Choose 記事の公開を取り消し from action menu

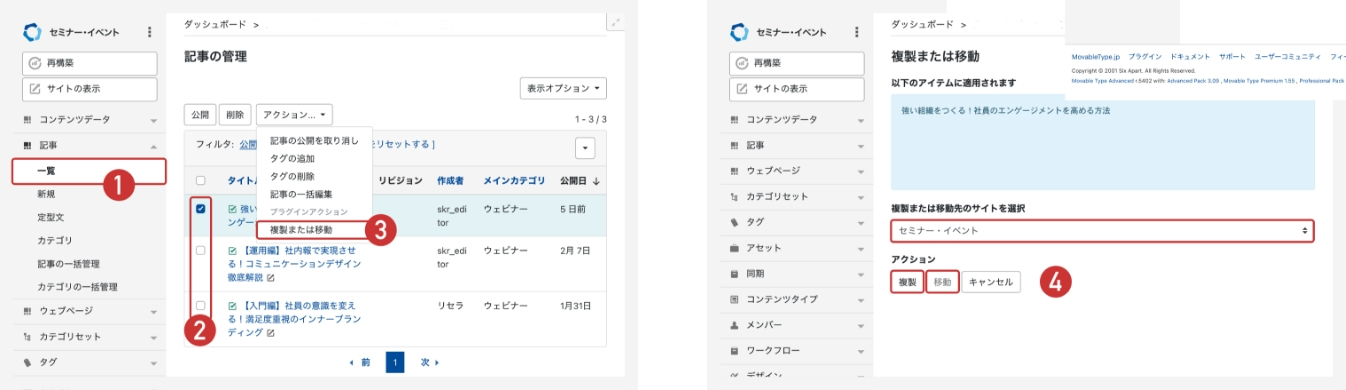(314, 140)
